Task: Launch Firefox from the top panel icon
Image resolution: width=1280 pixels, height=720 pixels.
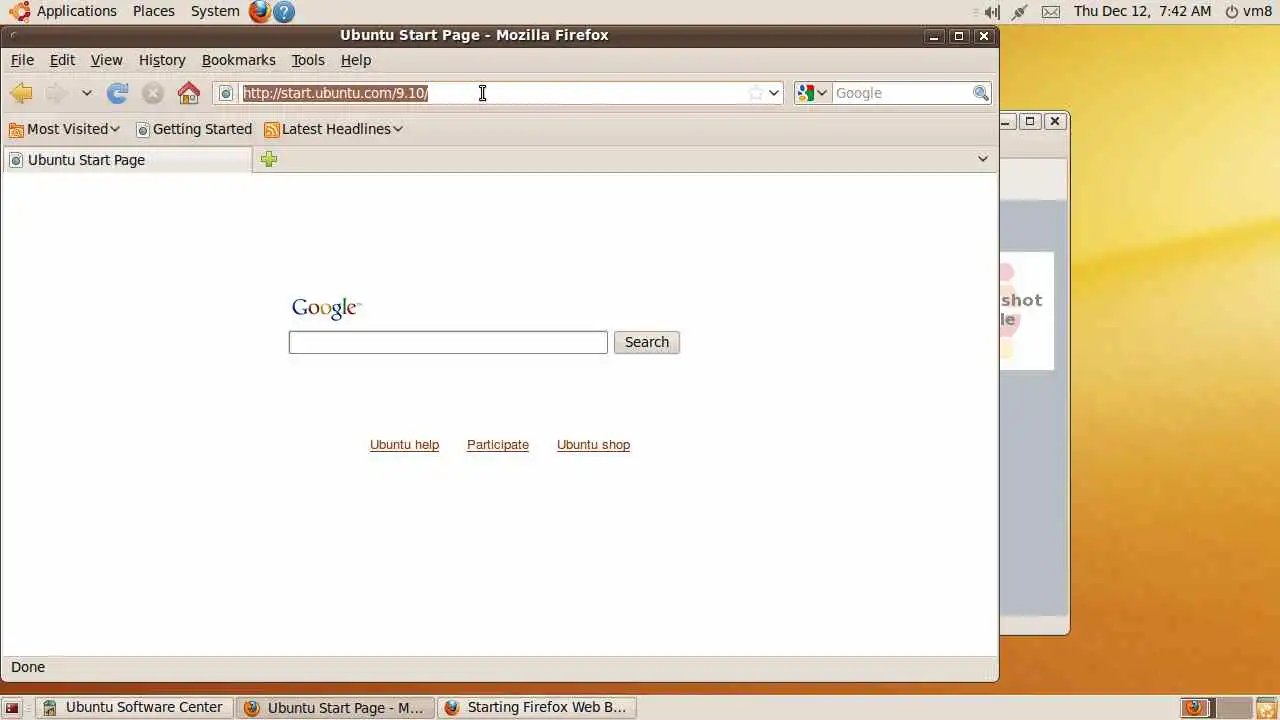Action: click(x=260, y=11)
